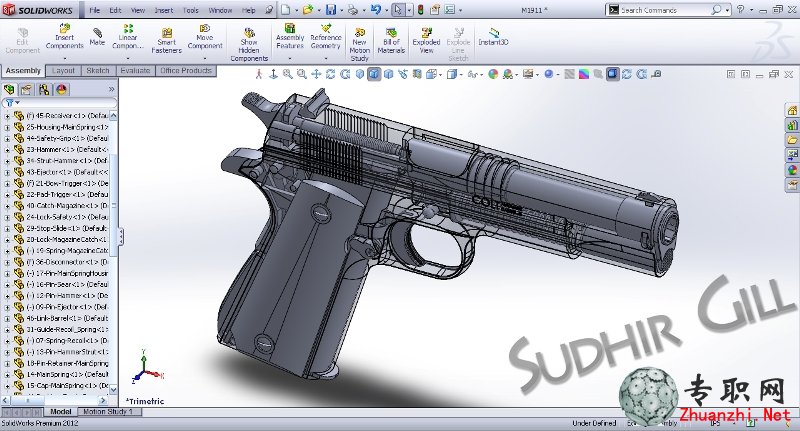Switch to the Evaluate tab

click(135, 71)
